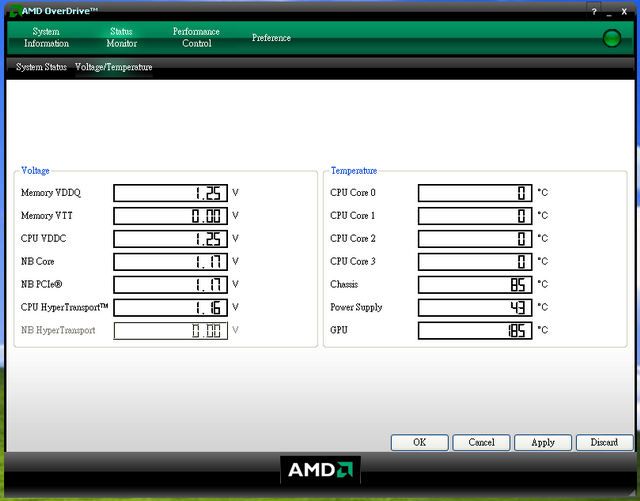Image resolution: width=640 pixels, height=501 pixels.
Task: Click the Temperature group heading
Action: pyautogui.click(x=354, y=171)
